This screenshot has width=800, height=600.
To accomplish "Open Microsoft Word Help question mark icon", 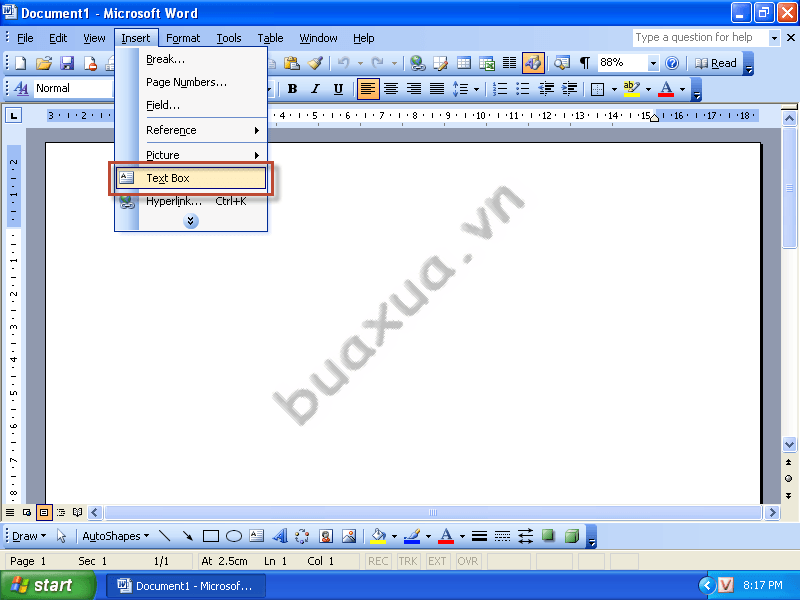I will (672, 63).
